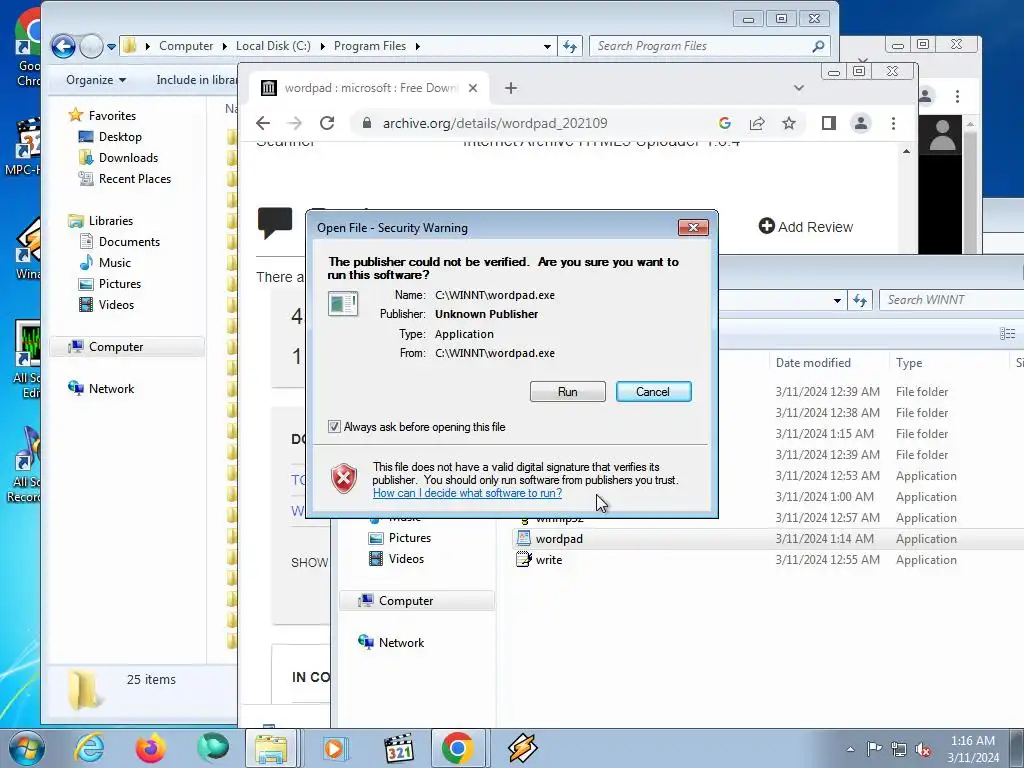Click Date modified column header in WINNT
Screen dimensions: 1024x768
813,362
